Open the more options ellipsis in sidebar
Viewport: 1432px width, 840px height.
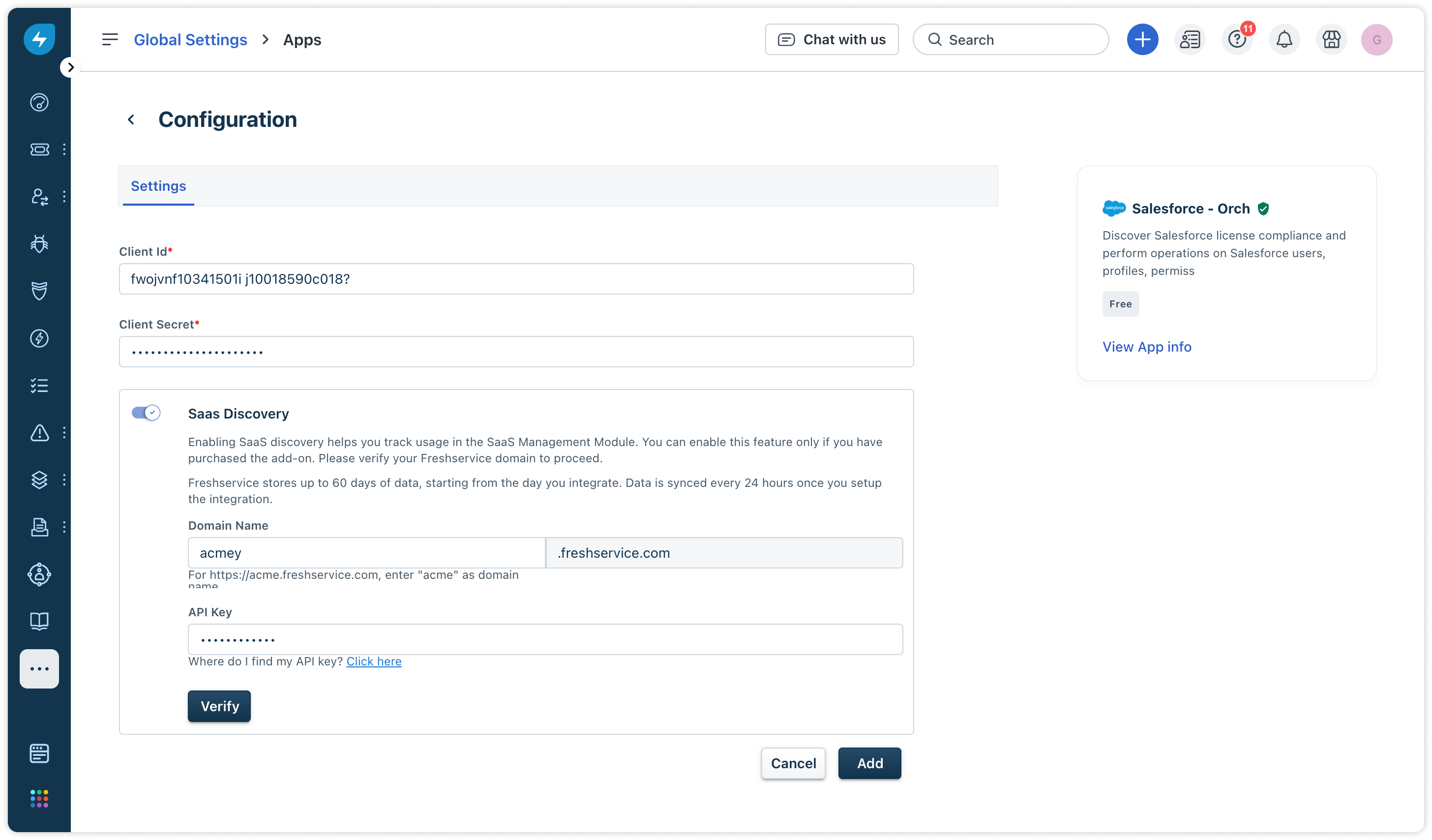(39, 668)
